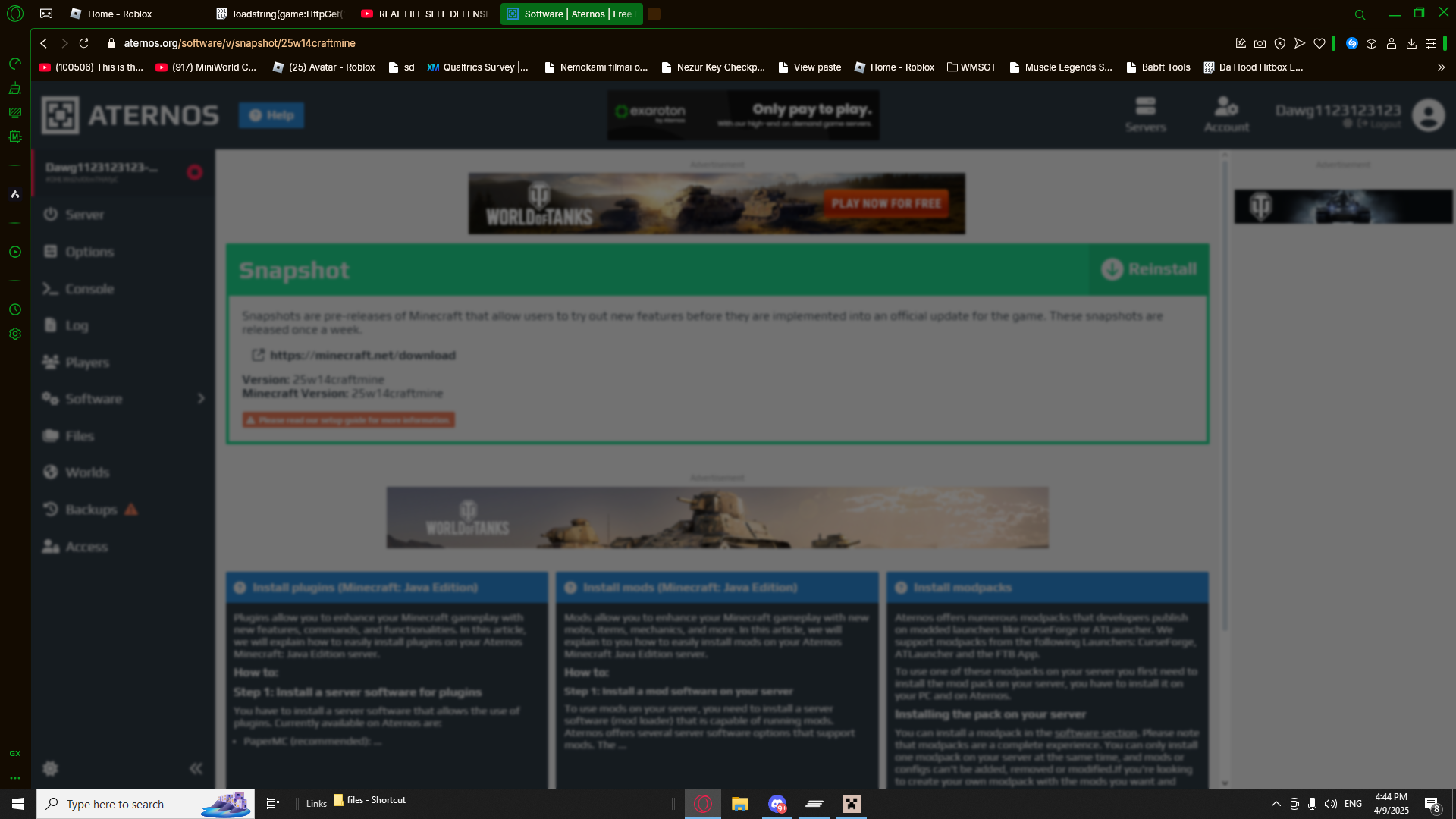Open Install modpacks help card header
1456x819 pixels.
point(1047,588)
